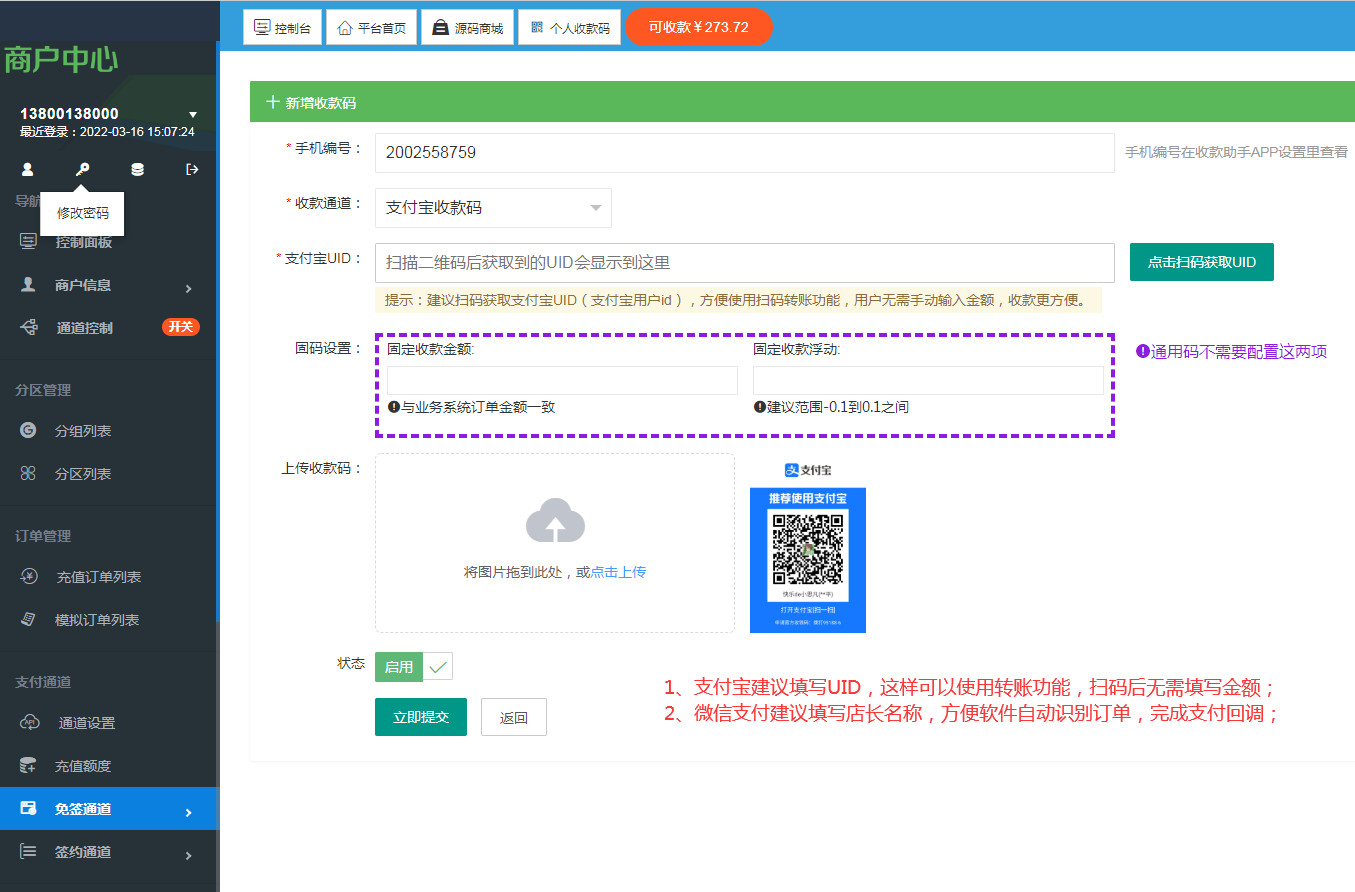Viewport: 1355px width, 892px height.
Task: Open 源码商城 from top navigation
Action: click(x=467, y=28)
